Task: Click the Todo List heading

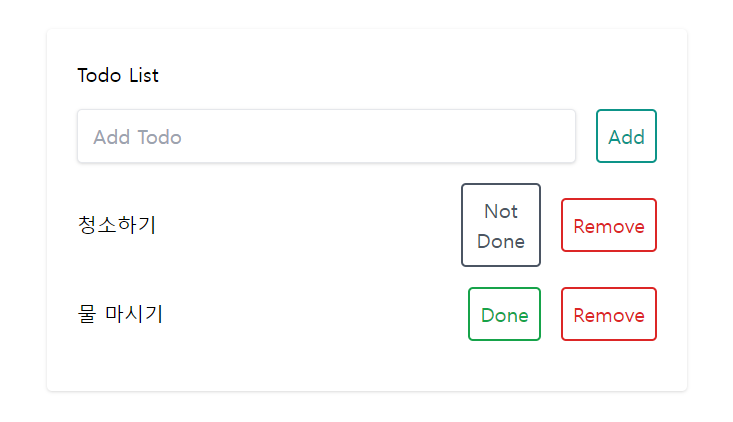Action: [118, 75]
